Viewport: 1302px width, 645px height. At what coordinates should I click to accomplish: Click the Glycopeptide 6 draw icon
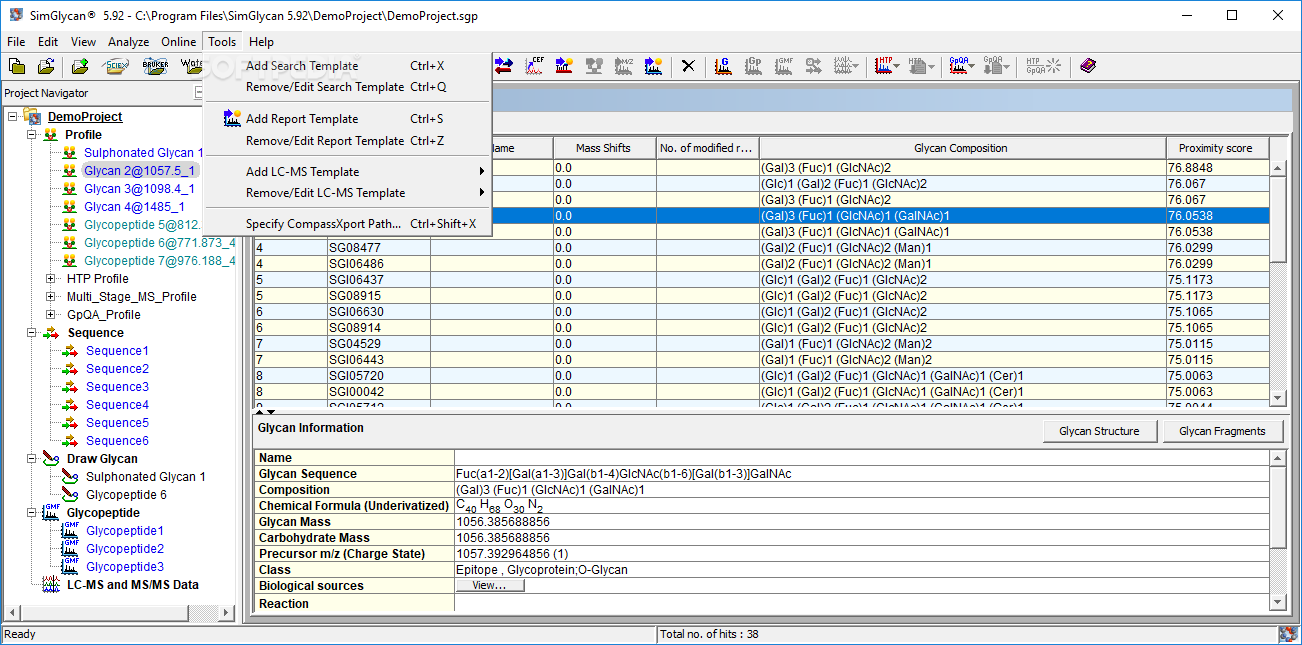coord(69,495)
